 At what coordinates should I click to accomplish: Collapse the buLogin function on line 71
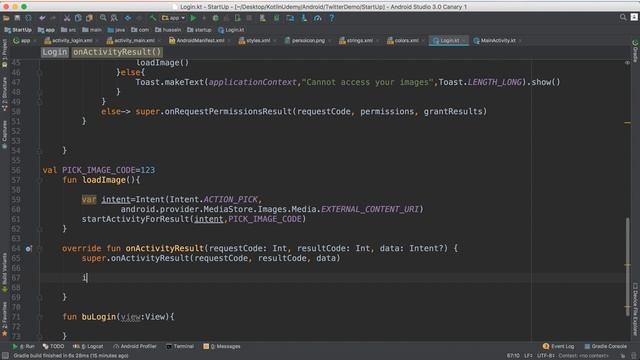[40, 317]
